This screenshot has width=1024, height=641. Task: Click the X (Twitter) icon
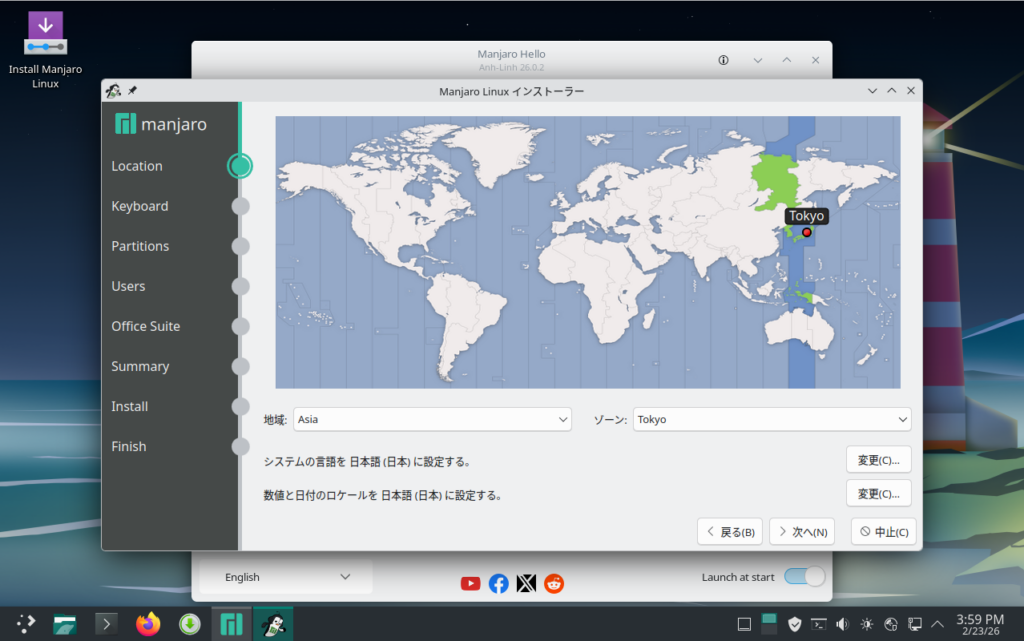click(x=526, y=584)
